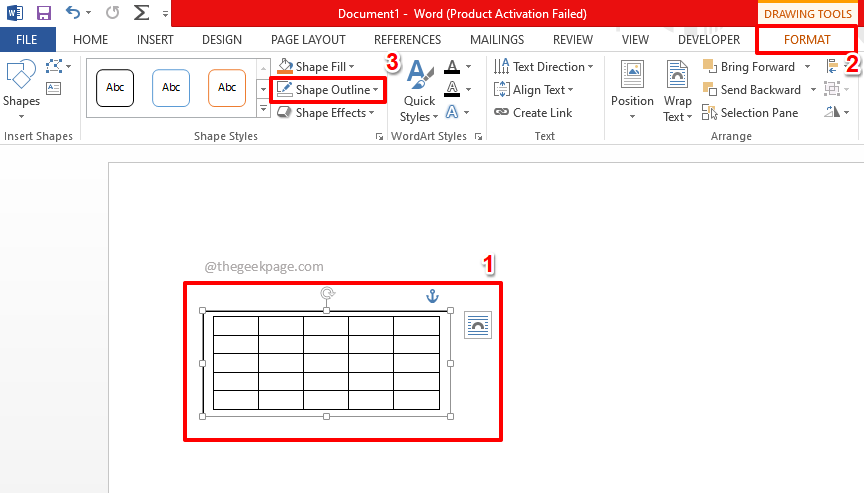Click the Undo arrow icon
864x493 pixels.
pos(72,14)
